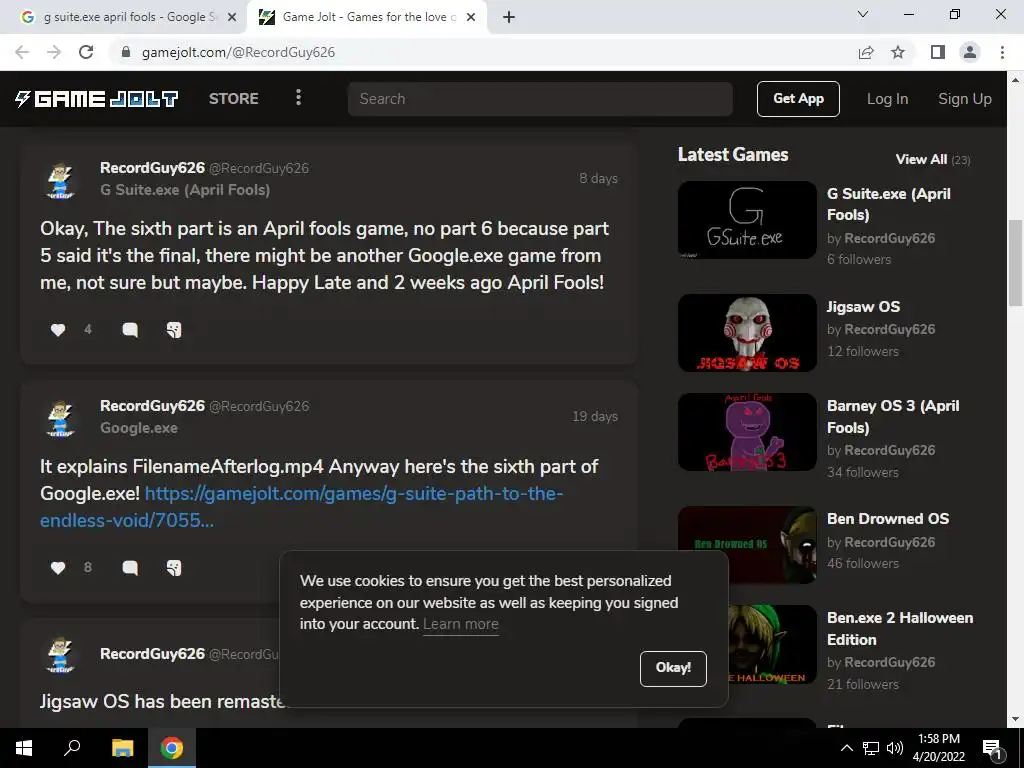Open RecordGuy626 avatar on Google.exe post
1024x768 pixels.
[x=61, y=418]
